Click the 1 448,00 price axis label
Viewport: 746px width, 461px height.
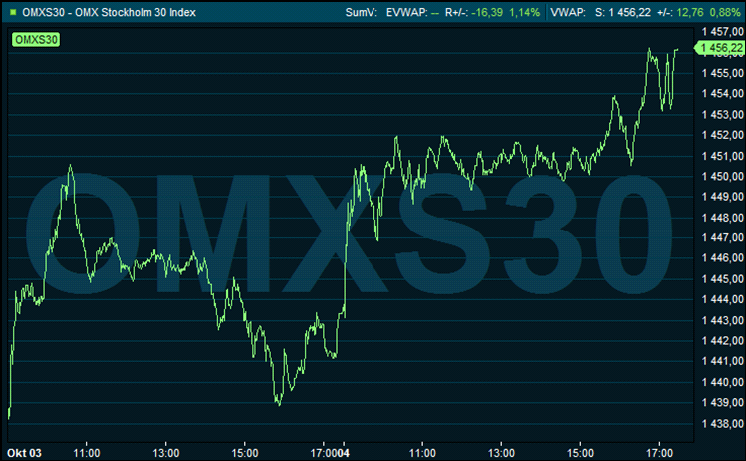[723, 218]
